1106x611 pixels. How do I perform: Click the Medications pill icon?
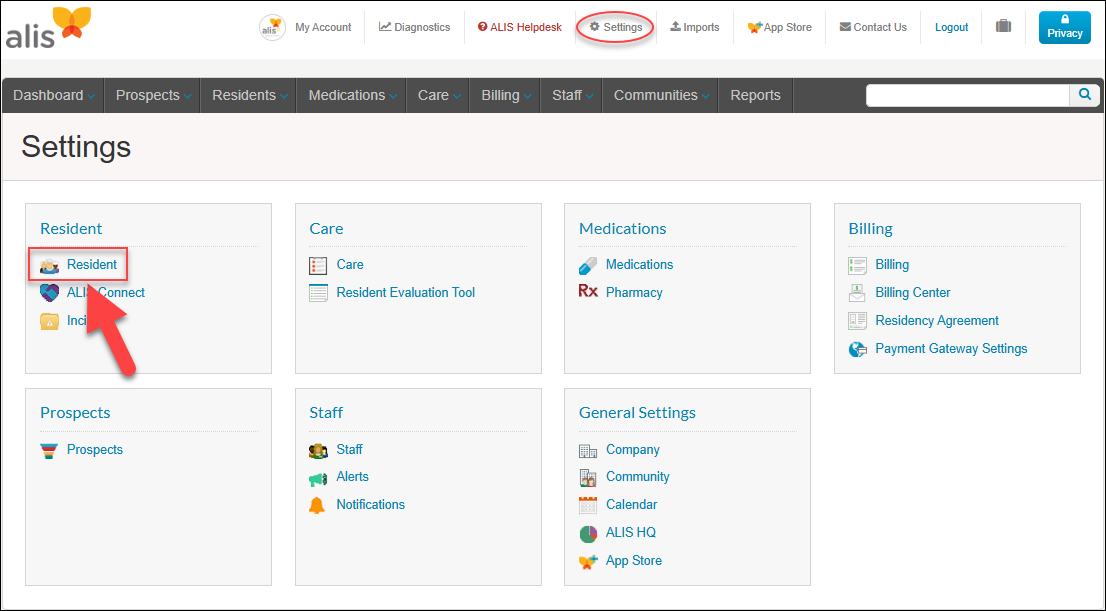(588, 265)
